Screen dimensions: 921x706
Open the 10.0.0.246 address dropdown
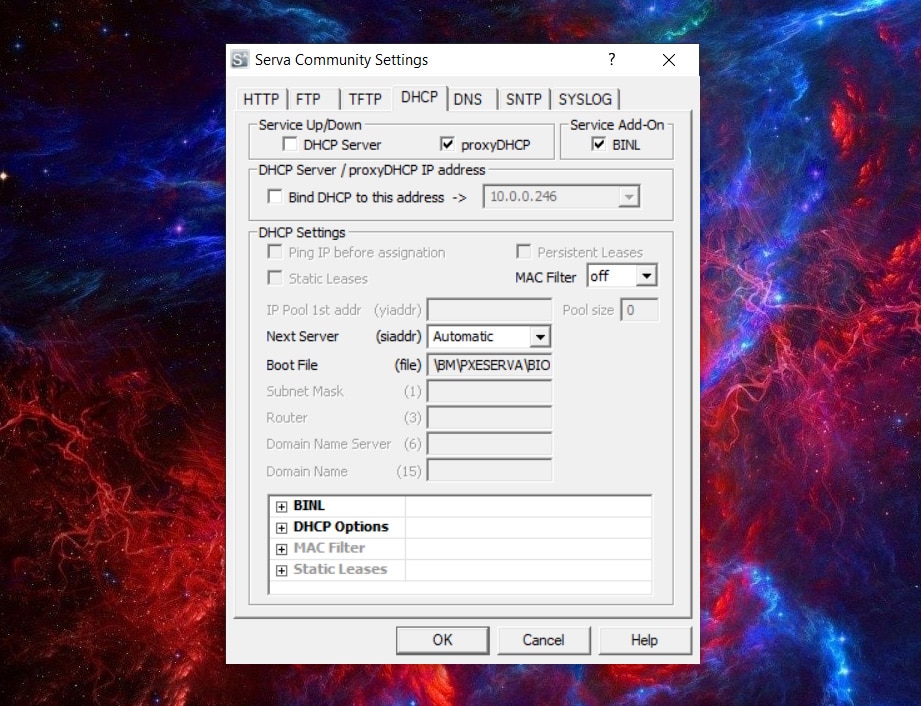coord(628,197)
